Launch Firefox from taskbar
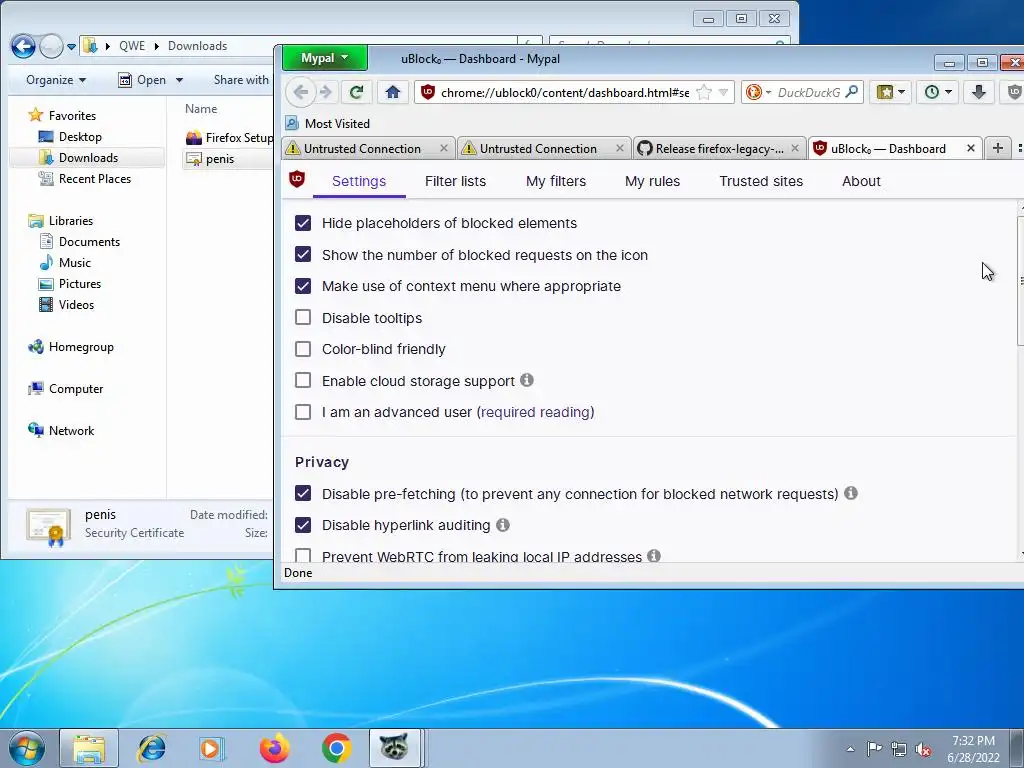The height and width of the screenshot is (768, 1024). click(274, 748)
